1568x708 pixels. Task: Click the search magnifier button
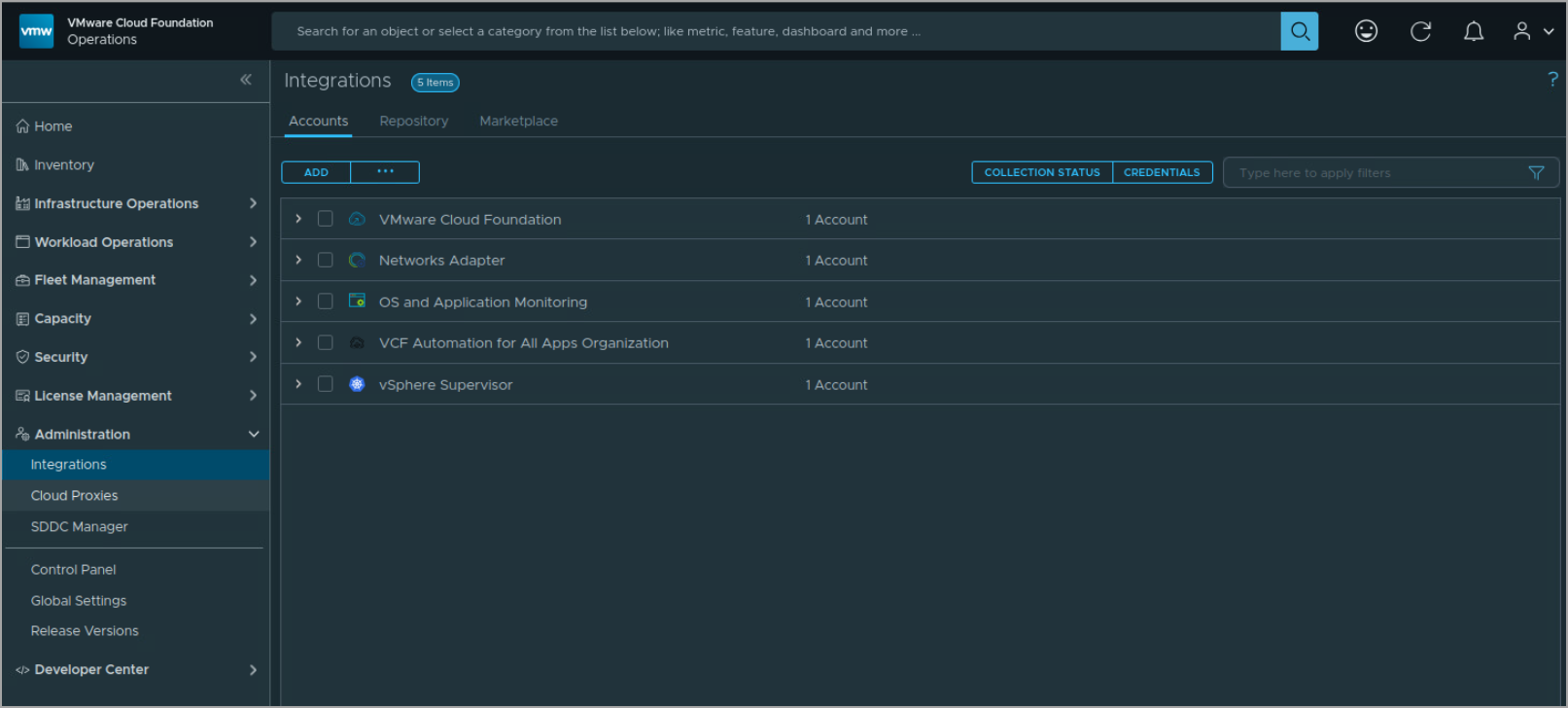(x=1300, y=31)
